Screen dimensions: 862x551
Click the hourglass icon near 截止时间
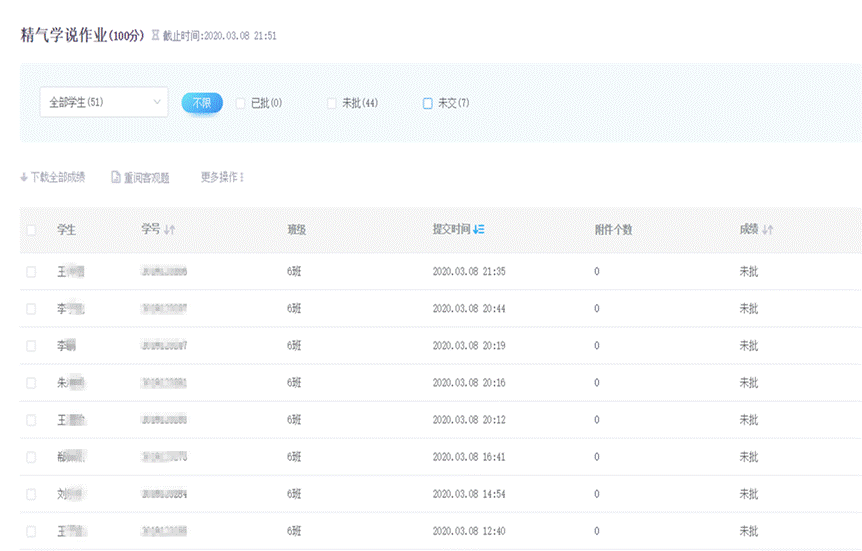[155, 36]
